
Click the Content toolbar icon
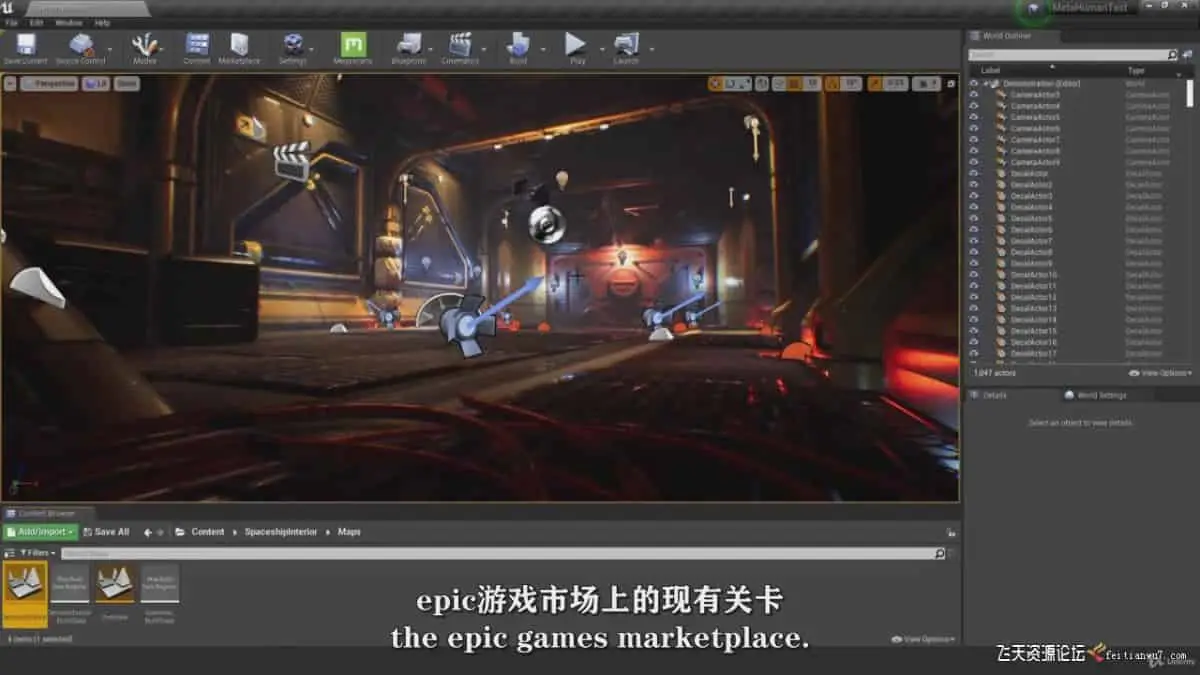(197, 48)
